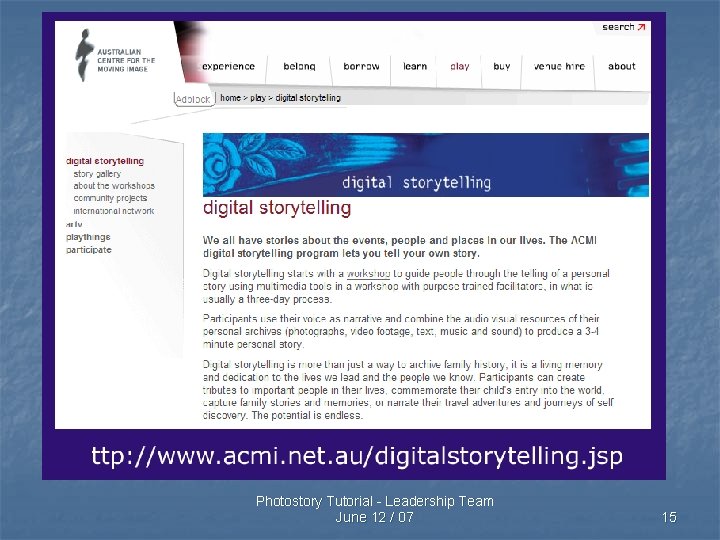The height and width of the screenshot is (540, 720).
Task: Click the June 12 / 07 date text
Action: pyautogui.click(x=375, y=517)
